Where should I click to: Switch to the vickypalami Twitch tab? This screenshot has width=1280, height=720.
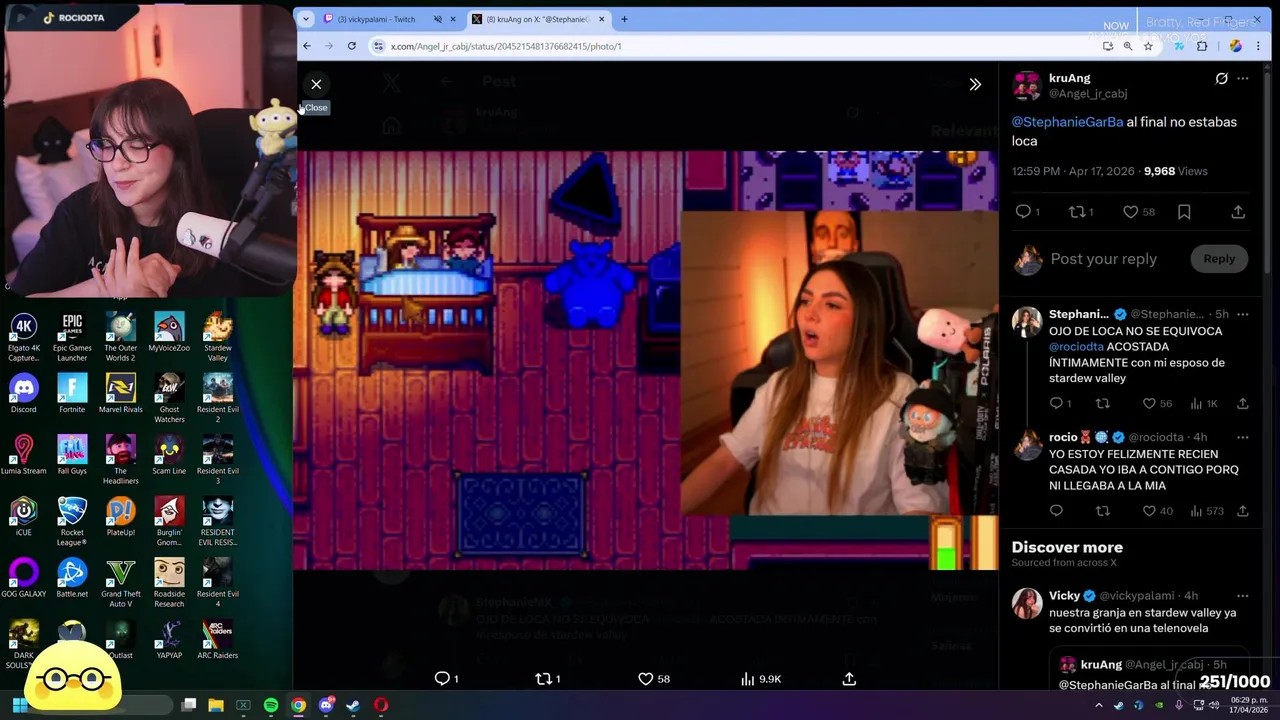(375, 19)
